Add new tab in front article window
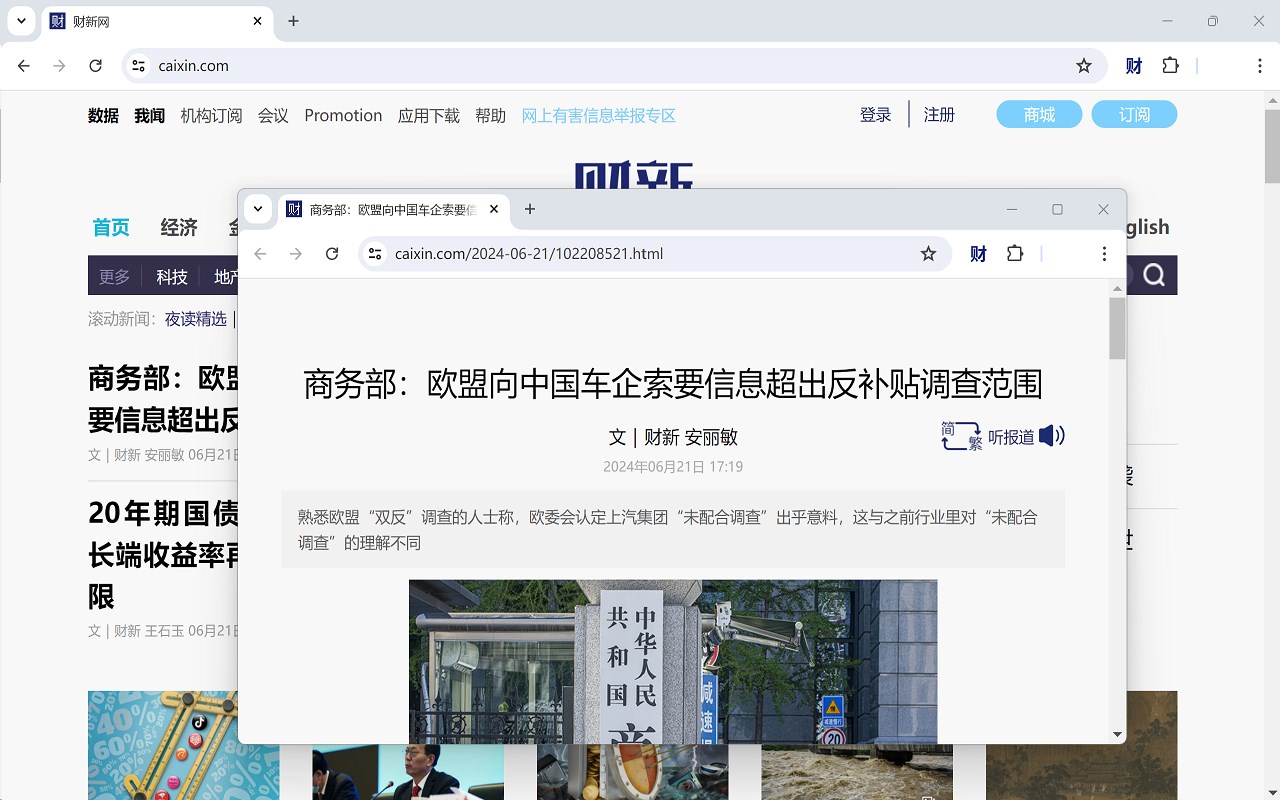 (x=530, y=209)
